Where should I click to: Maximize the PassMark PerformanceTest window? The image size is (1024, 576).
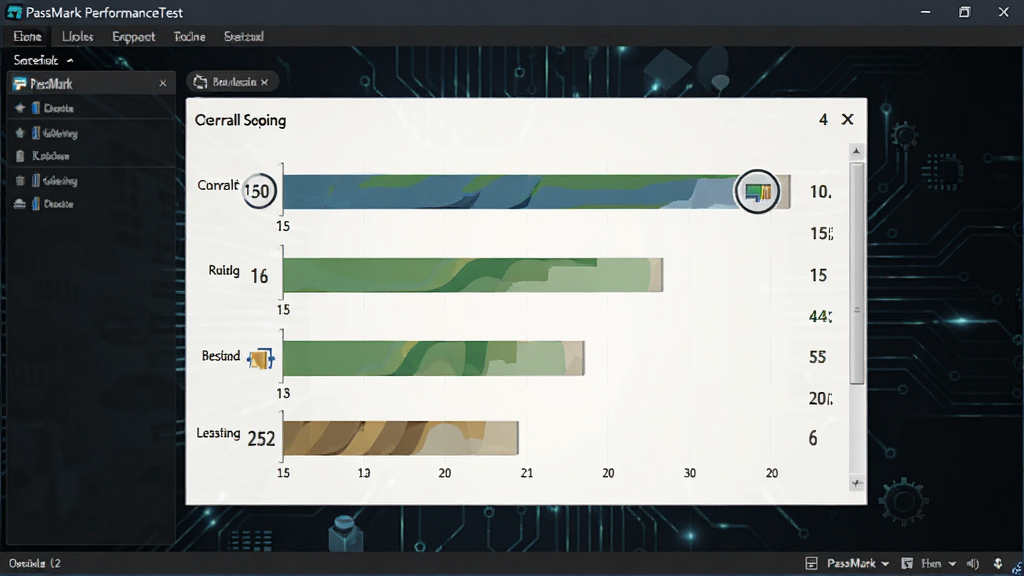(x=965, y=12)
